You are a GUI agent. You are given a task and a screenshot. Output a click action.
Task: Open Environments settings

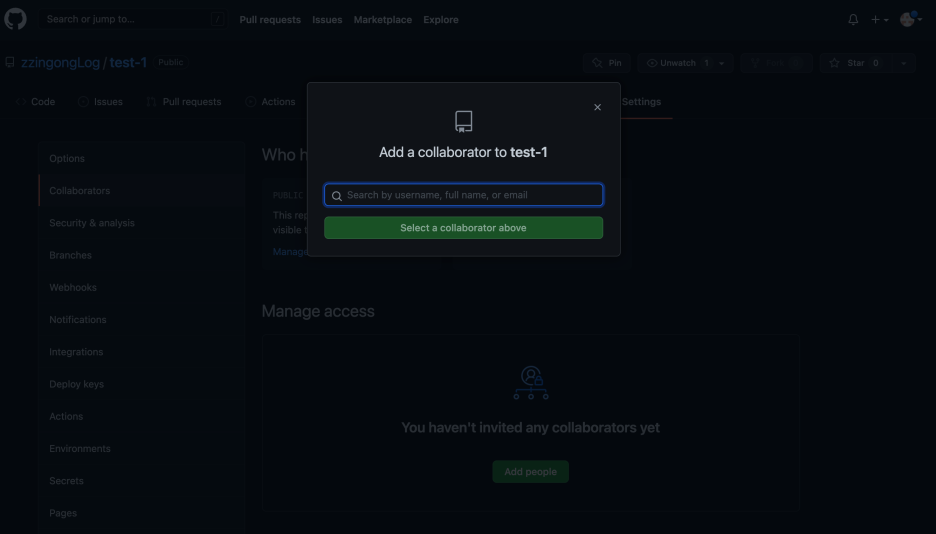pos(141,449)
